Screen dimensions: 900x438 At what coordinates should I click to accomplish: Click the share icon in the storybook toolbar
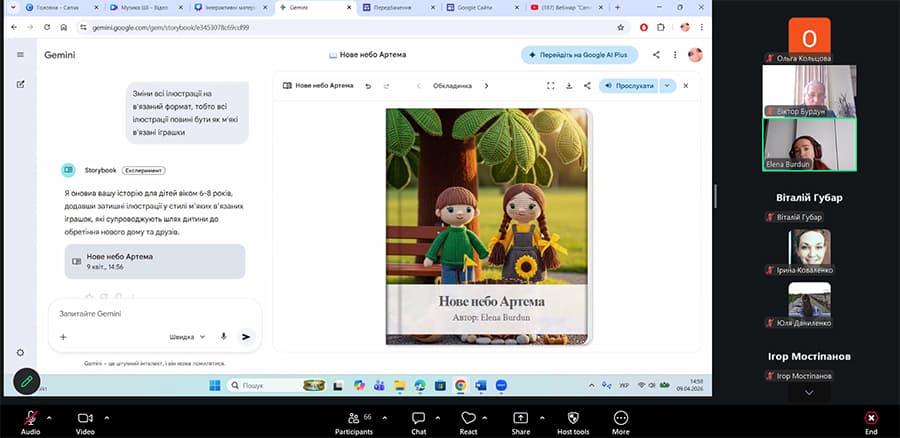click(x=587, y=86)
